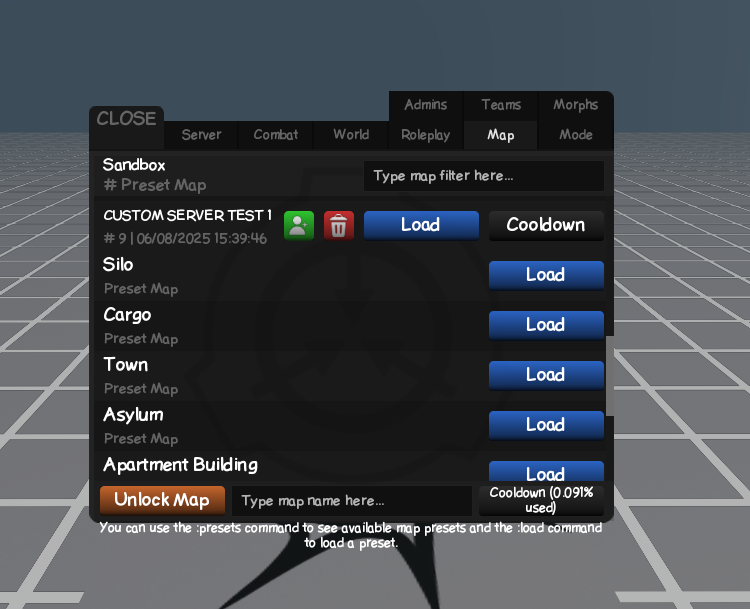The height and width of the screenshot is (609, 750).
Task: Show the Morphs tab
Action: coord(576,105)
